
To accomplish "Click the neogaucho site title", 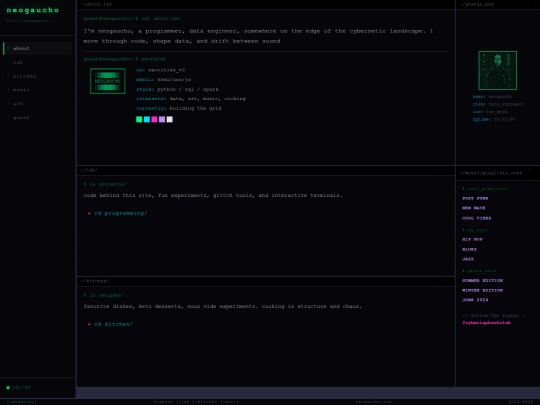I will click(x=33, y=10).
